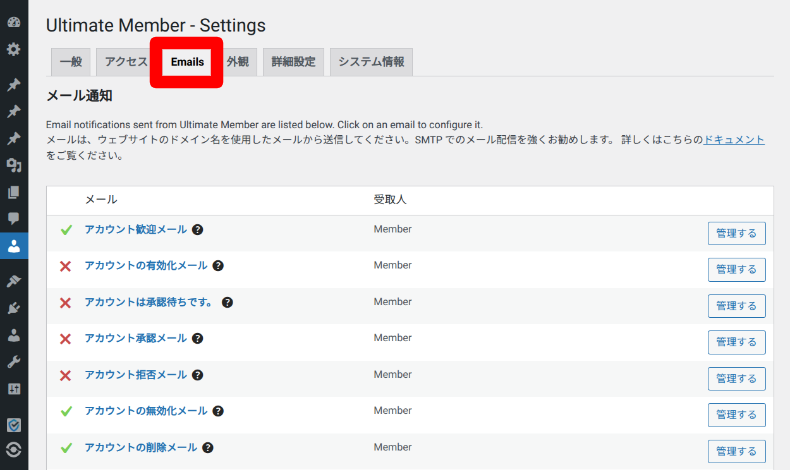790x470 pixels.
Task: Open the Tools wrench icon
Action: coord(14,362)
